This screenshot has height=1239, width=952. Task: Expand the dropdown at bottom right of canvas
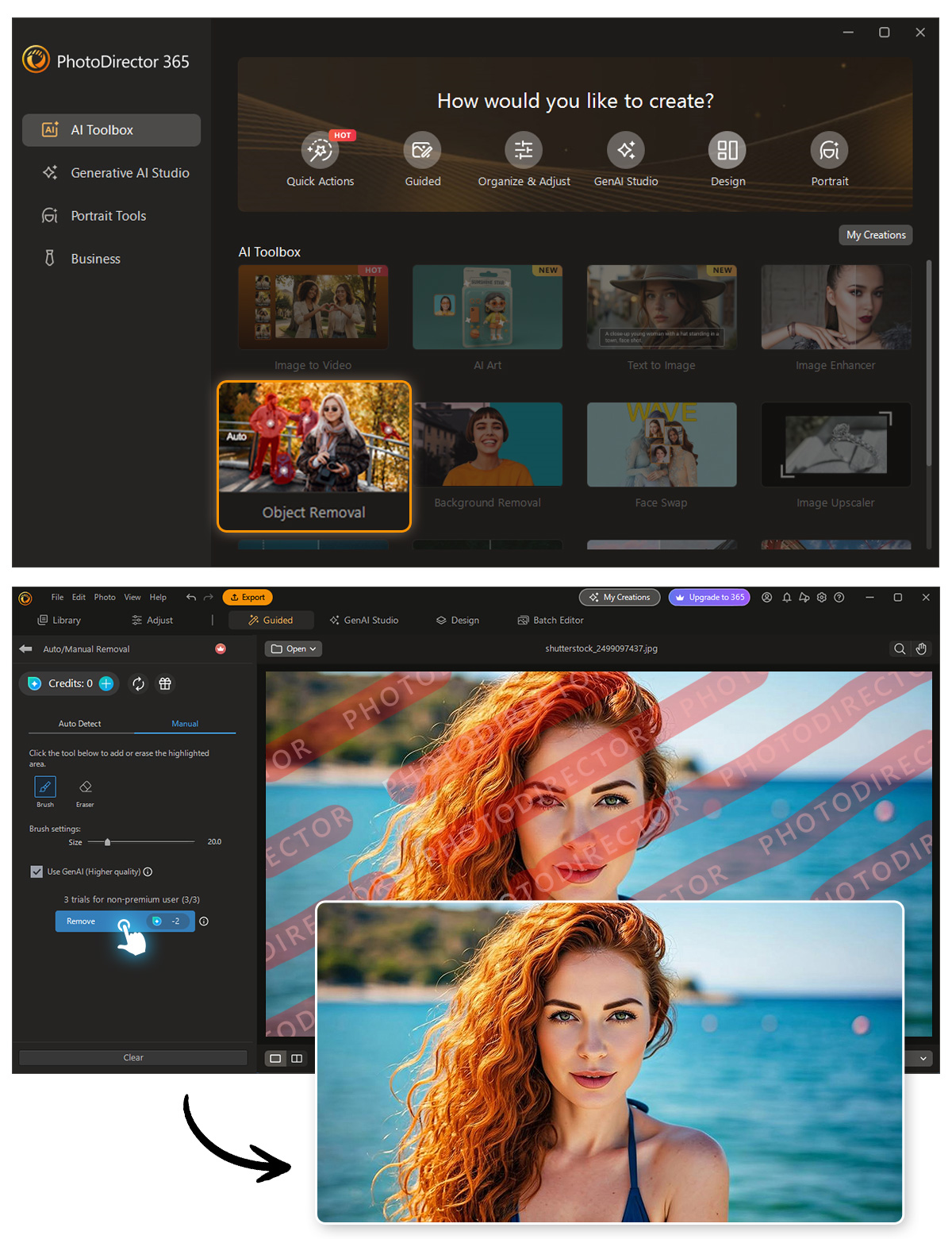(923, 1058)
